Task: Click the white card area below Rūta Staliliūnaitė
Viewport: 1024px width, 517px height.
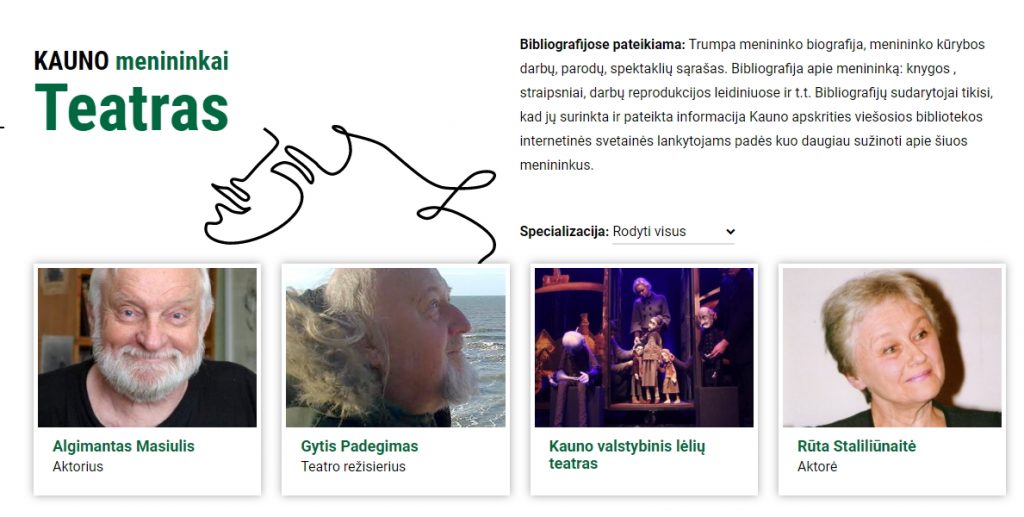Action: (892, 484)
